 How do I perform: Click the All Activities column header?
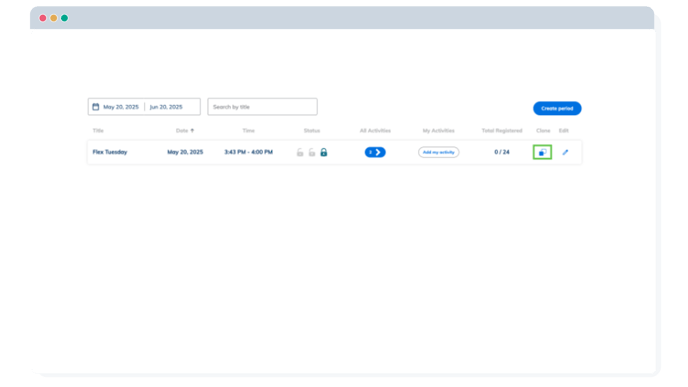pos(375,131)
